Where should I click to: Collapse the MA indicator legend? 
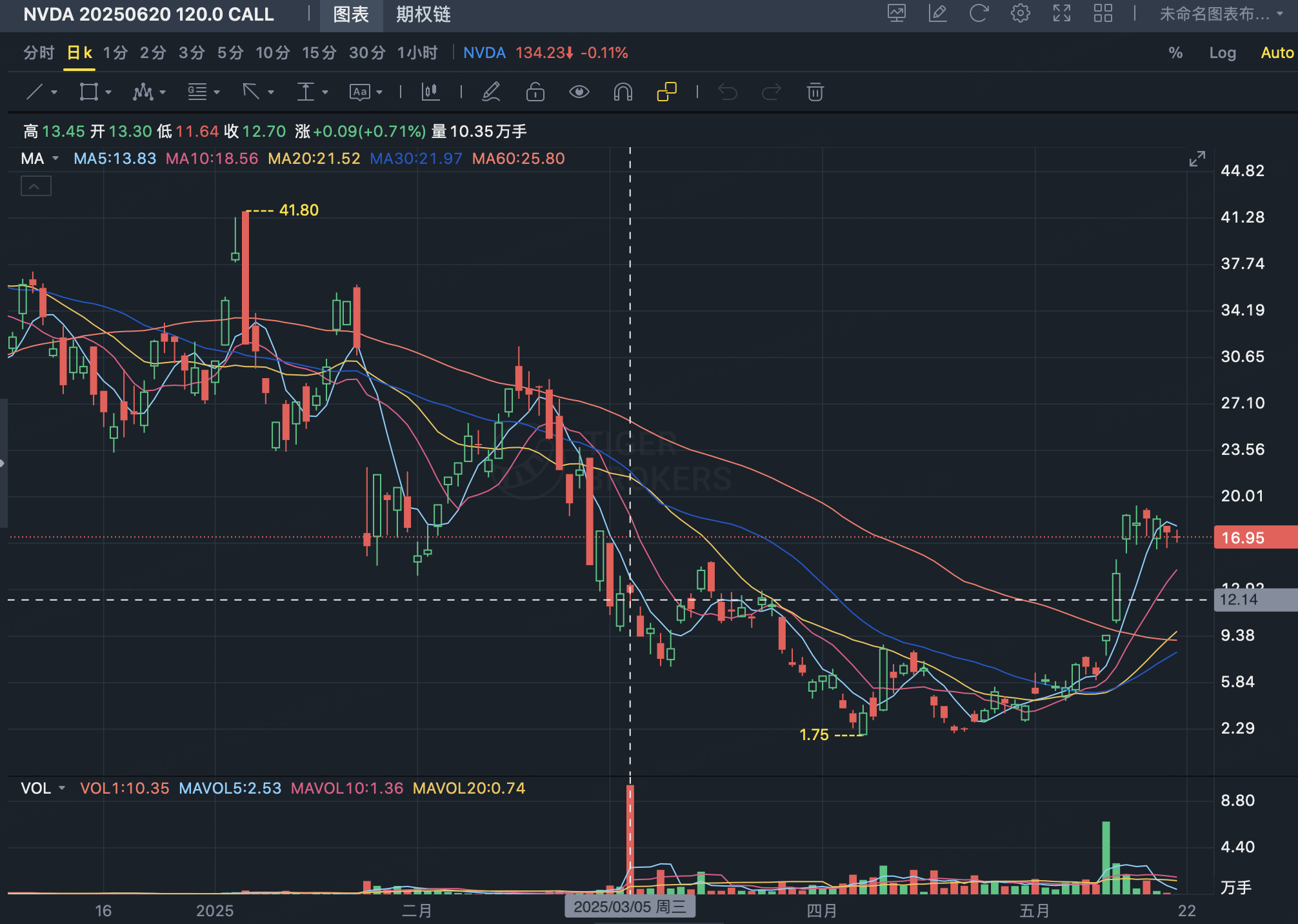pos(36,186)
